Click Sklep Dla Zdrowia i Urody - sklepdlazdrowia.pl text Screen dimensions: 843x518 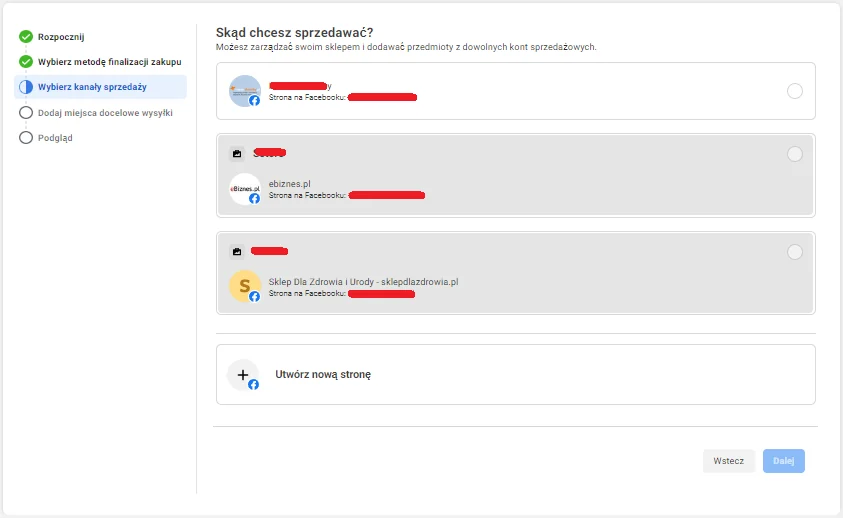click(363, 282)
